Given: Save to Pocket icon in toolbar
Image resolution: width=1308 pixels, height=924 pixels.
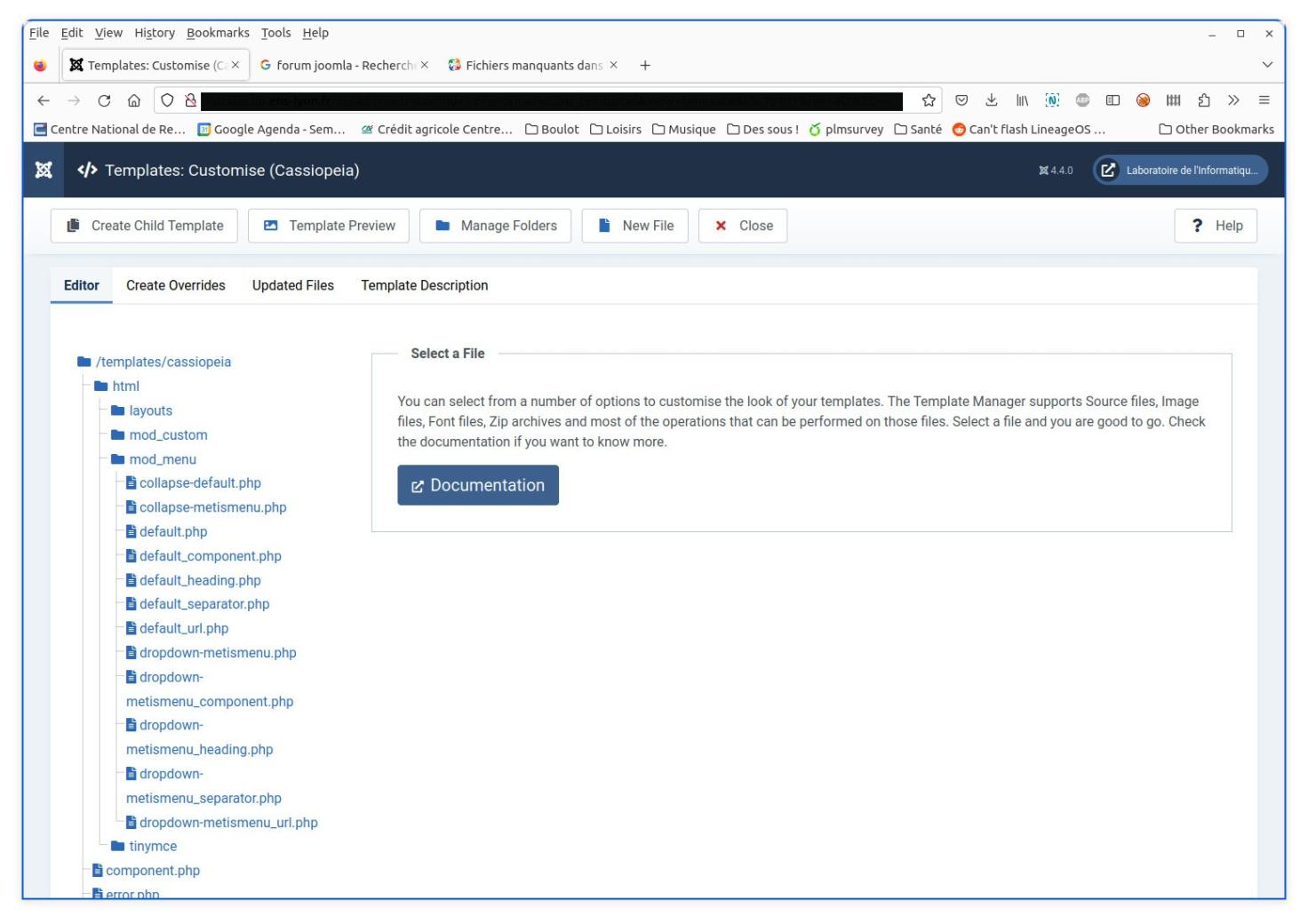Looking at the screenshot, I should click(x=961, y=100).
